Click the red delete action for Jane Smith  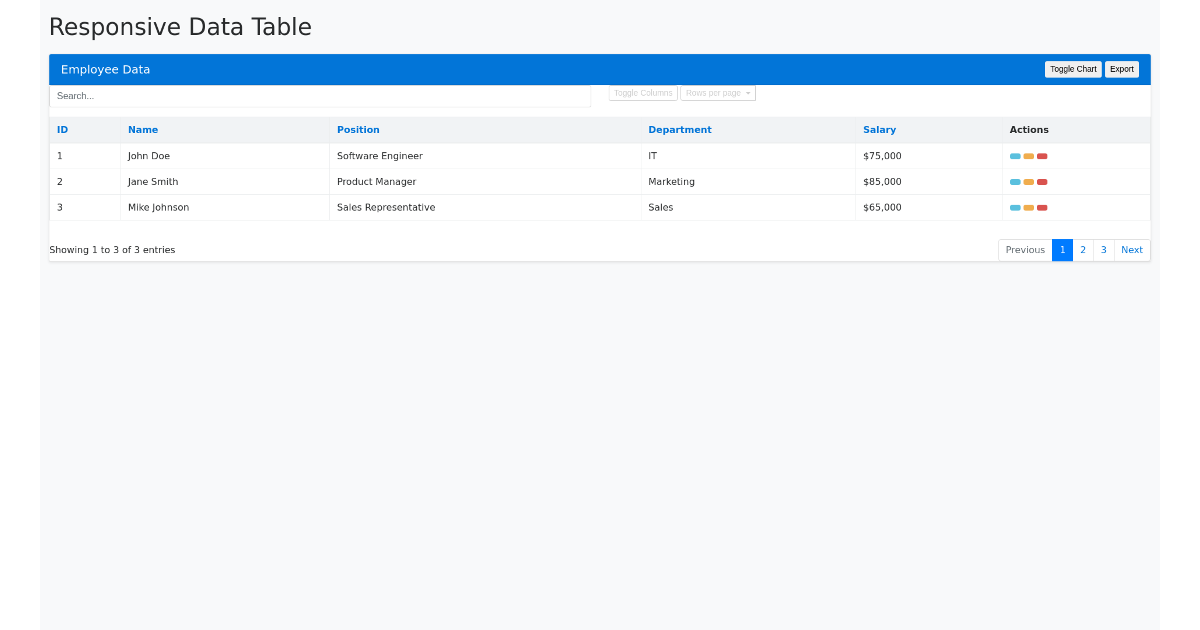point(1042,182)
